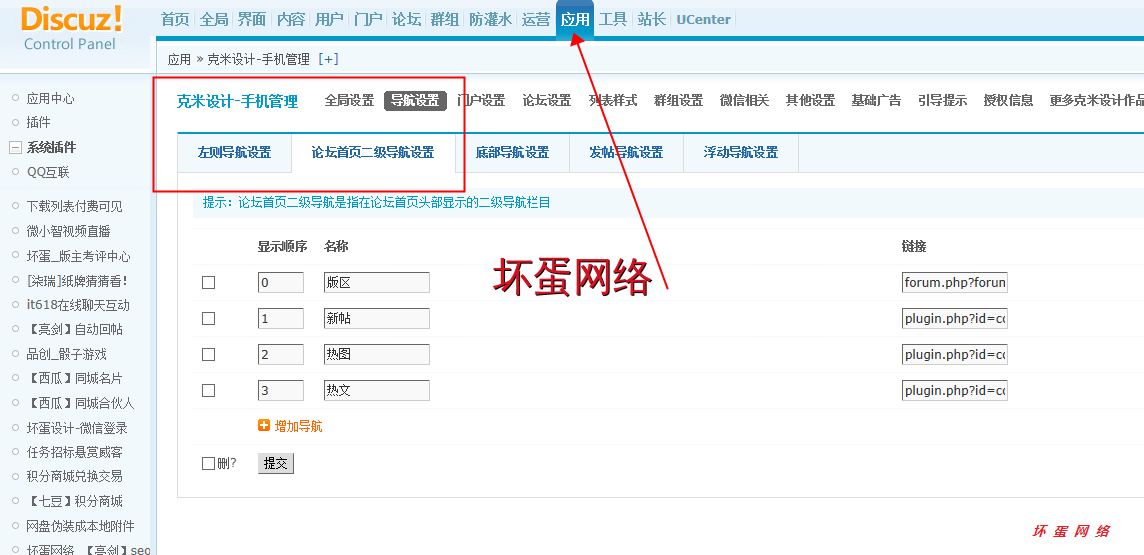Open 坏蛋_版主考评中心 plugin
Viewport: 1144px width, 555px height.
(x=79, y=256)
